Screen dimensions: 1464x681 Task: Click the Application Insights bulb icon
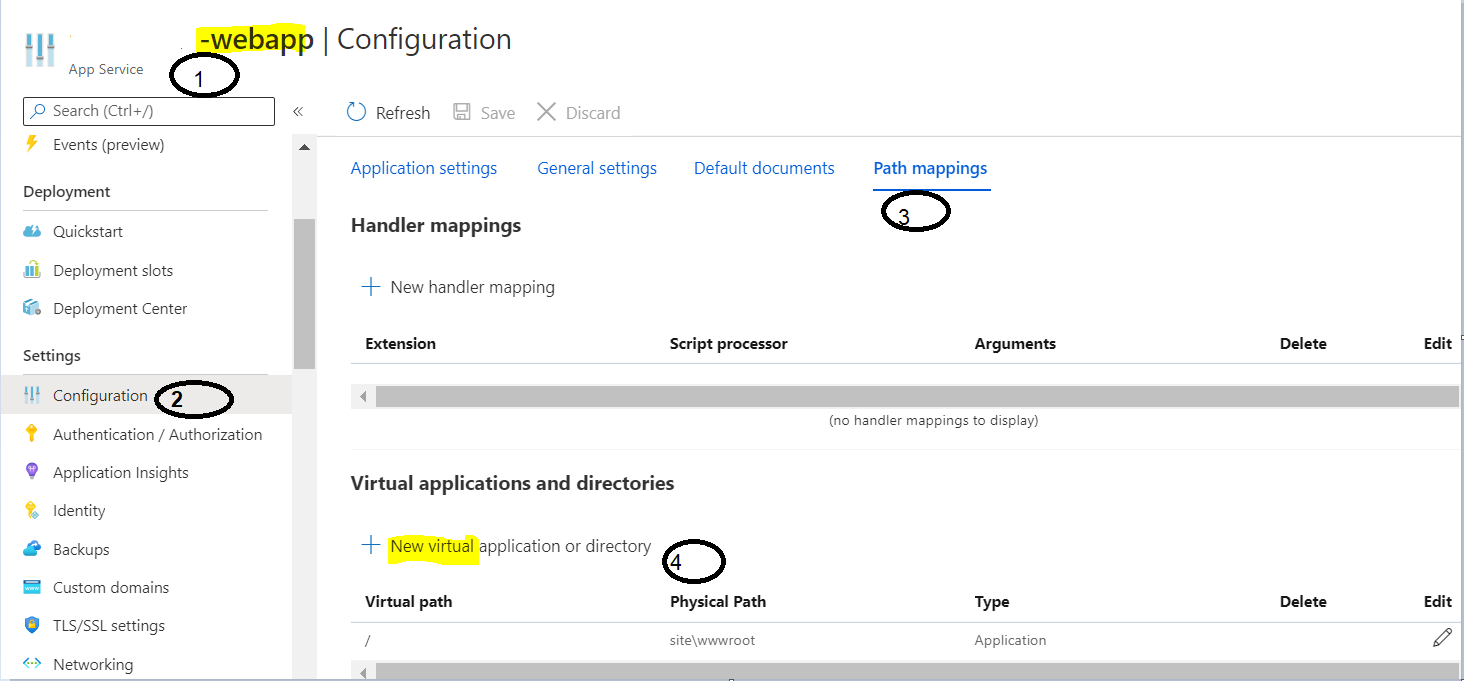click(x=32, y=472)
